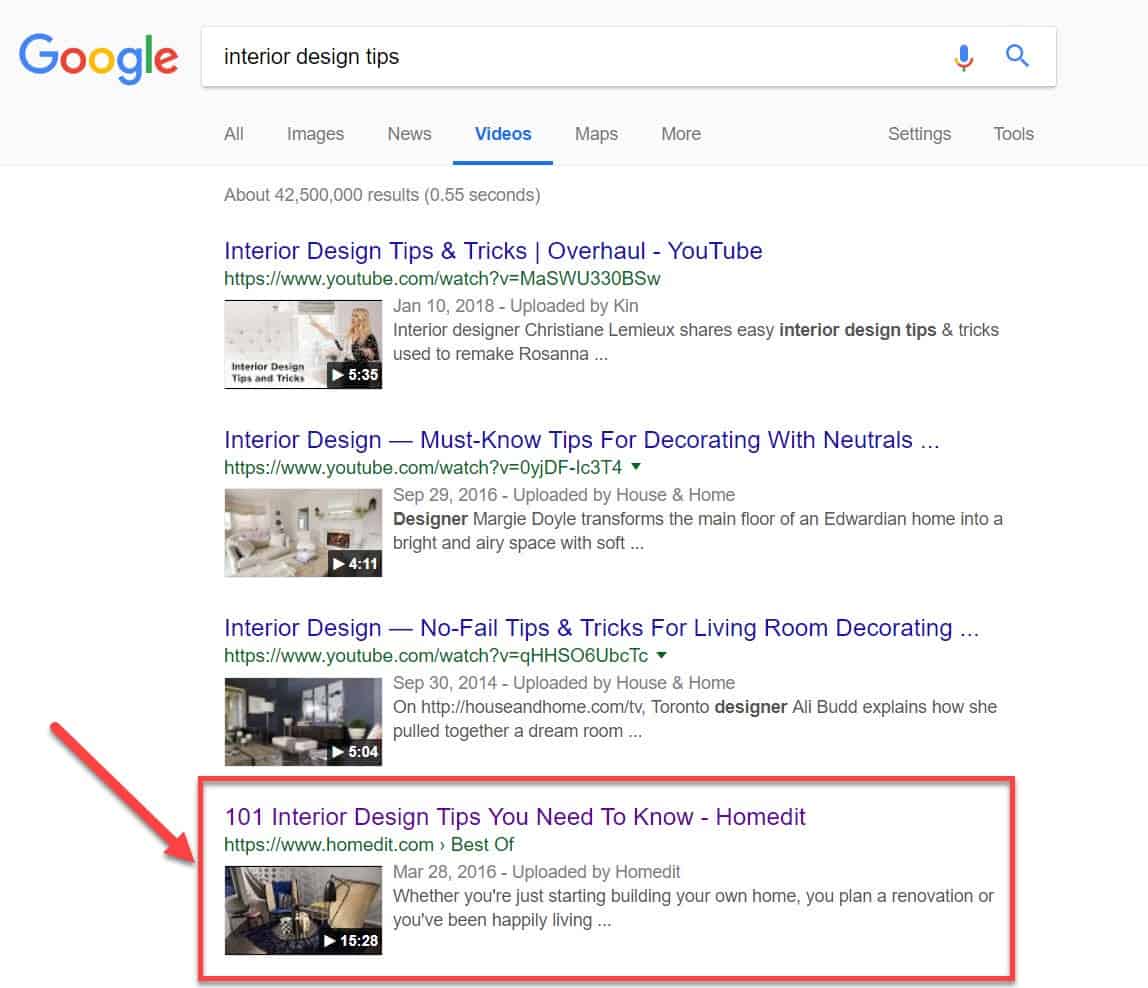The height and width of the screenshot is (988, 1148).
Task: Click the homedit.com › Best Of URL
Action: 369,844
